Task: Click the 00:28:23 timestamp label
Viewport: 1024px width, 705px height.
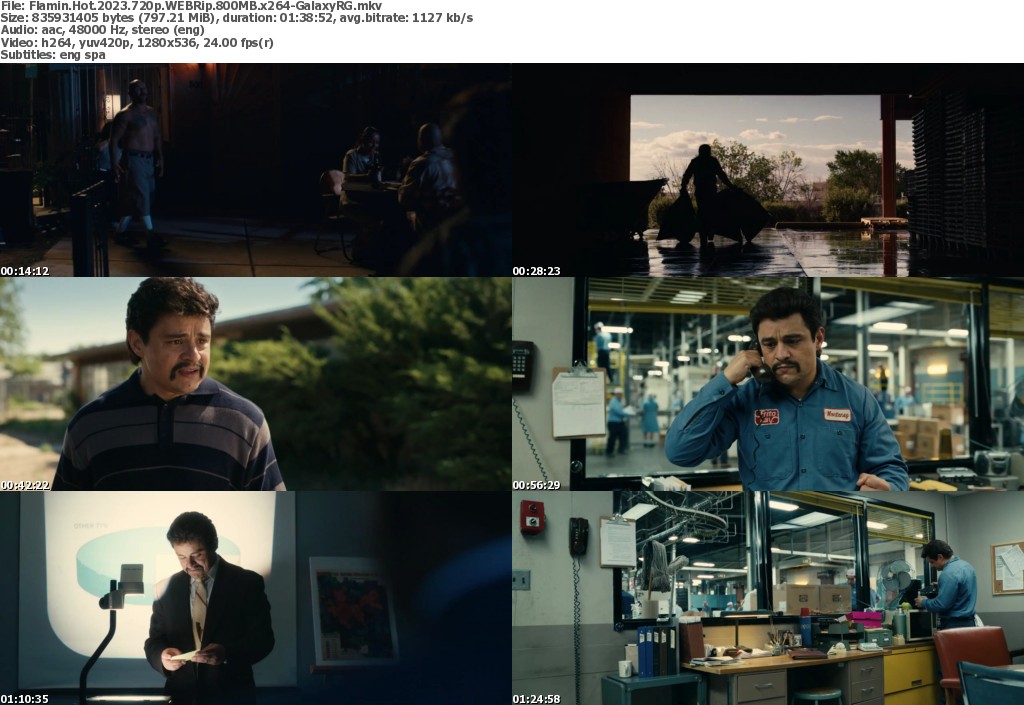Action: 536,271
